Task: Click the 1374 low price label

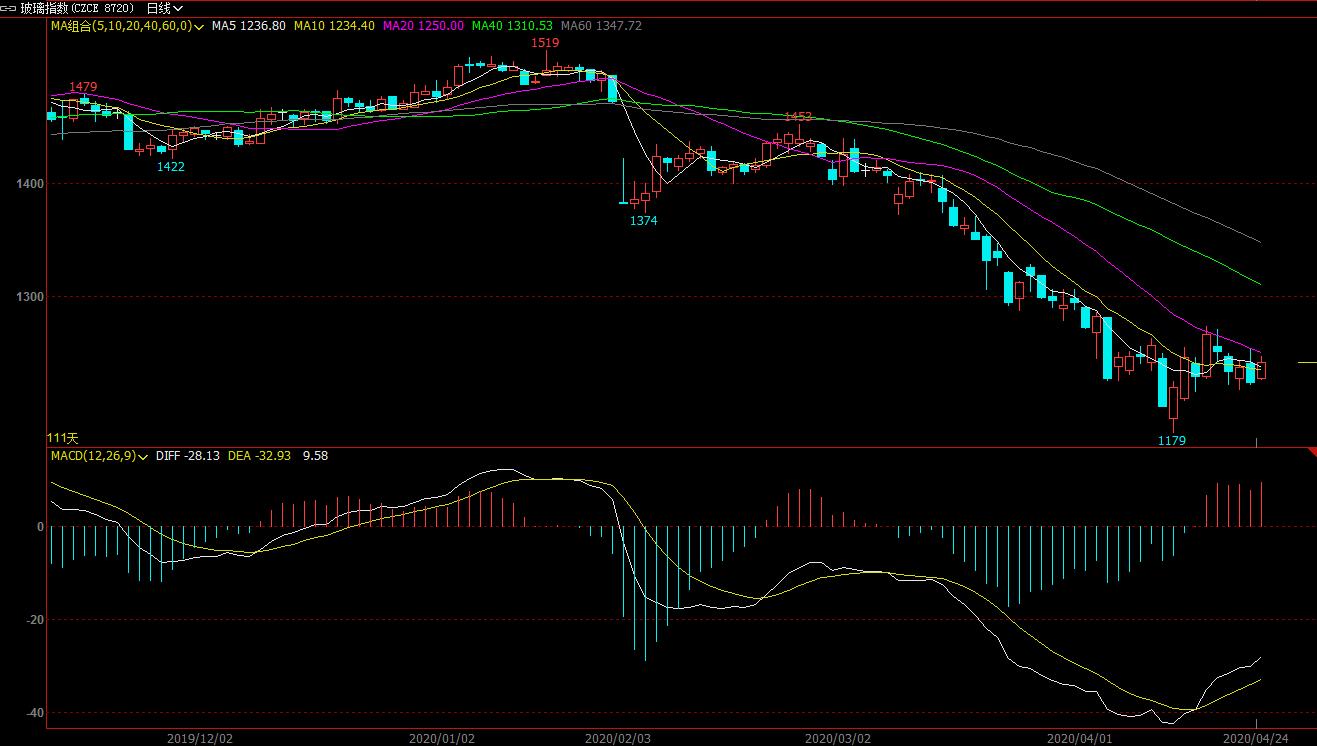Action: 643,221
